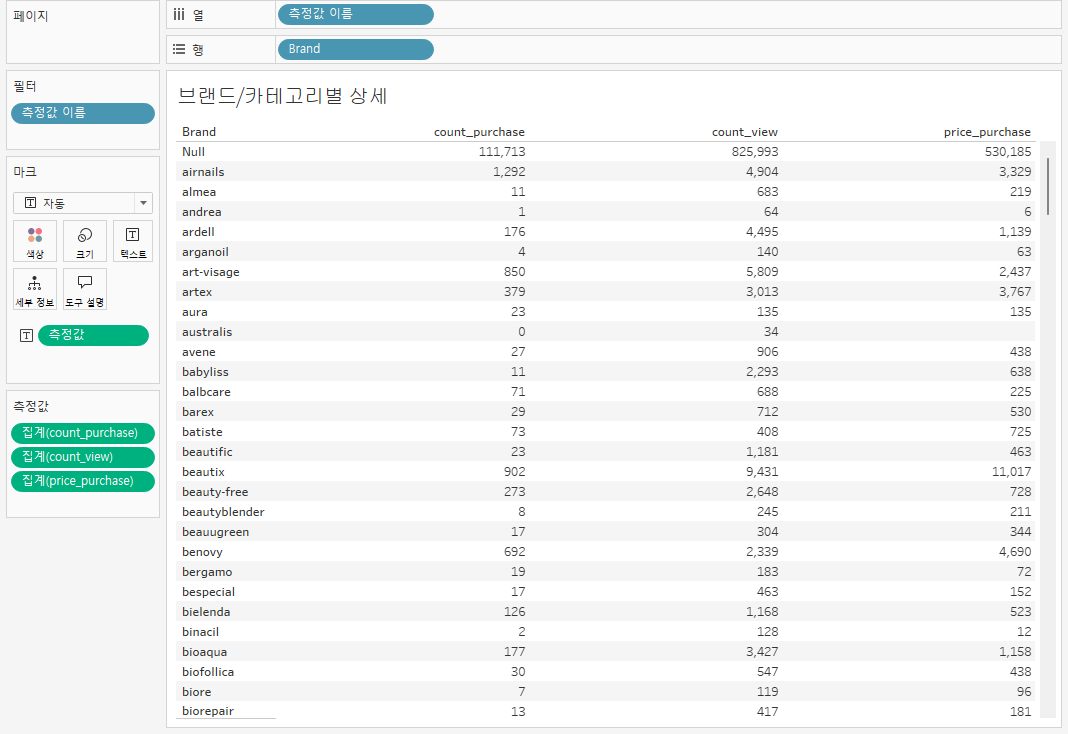This screenshot has width=1068, height=734.
Task: Click the rows shelf icon next to 행
Action: [x=178, y=49]
